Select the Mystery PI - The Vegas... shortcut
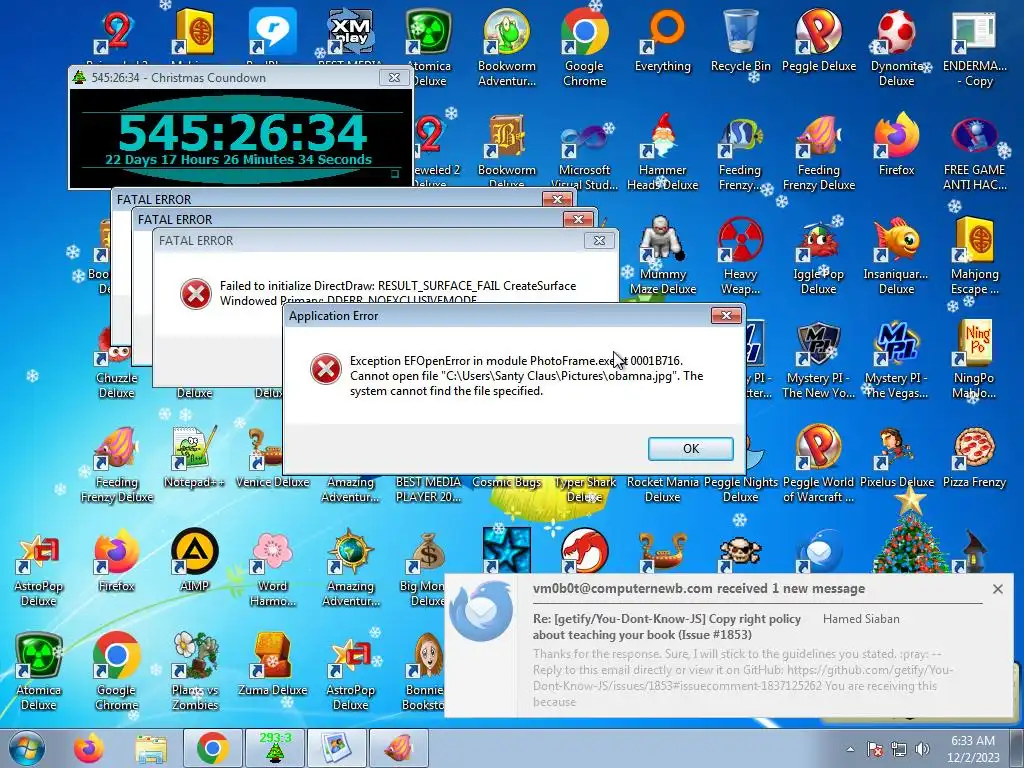 [x=896, y=359]
